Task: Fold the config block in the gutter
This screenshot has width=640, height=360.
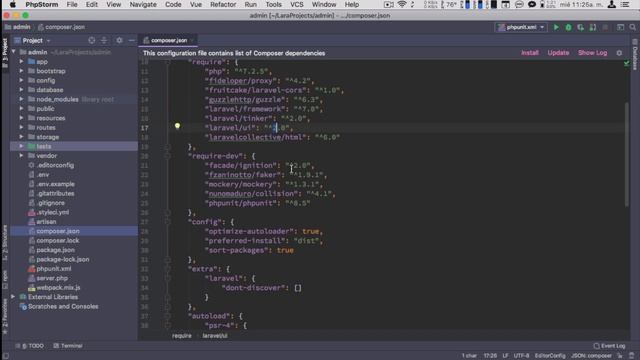Action: [x=167, y=222]
